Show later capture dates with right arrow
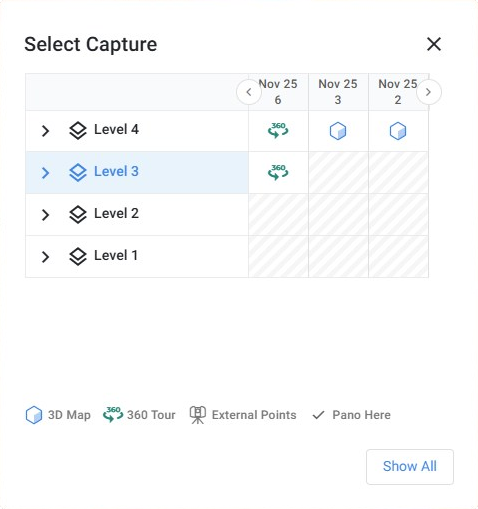 (x=429, y=92)
